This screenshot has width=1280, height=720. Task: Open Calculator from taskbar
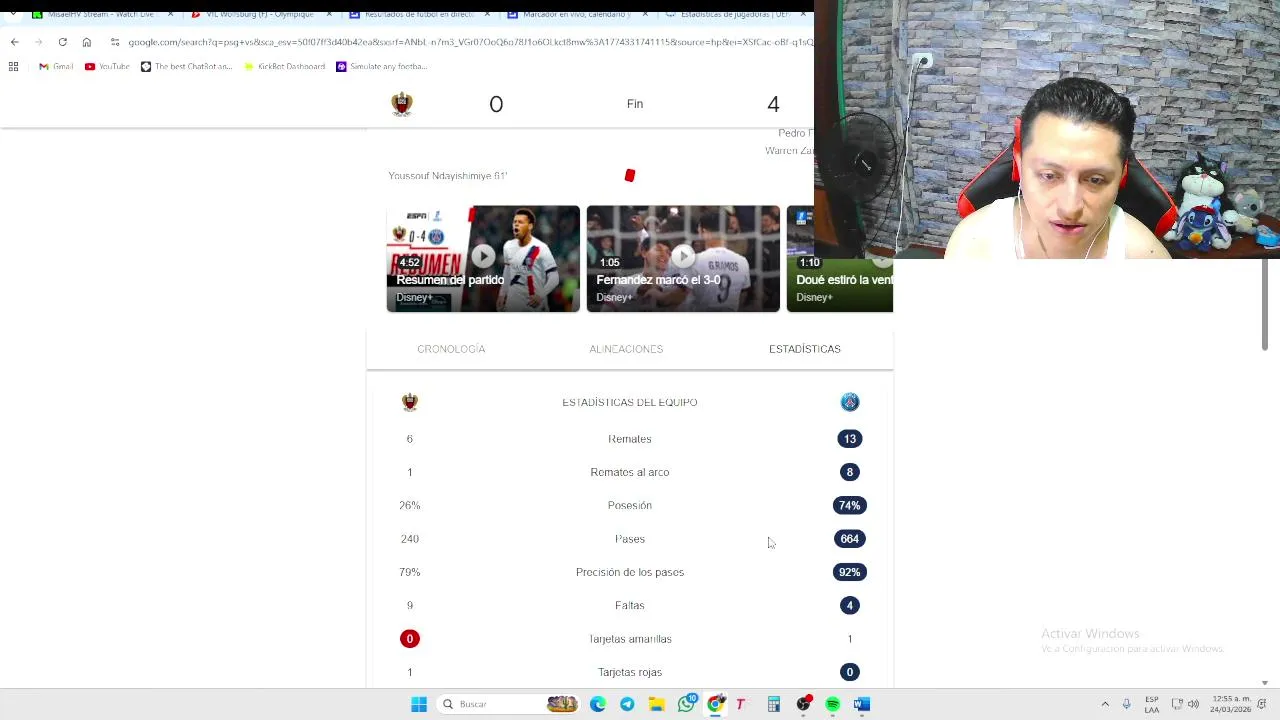[774, 704]
